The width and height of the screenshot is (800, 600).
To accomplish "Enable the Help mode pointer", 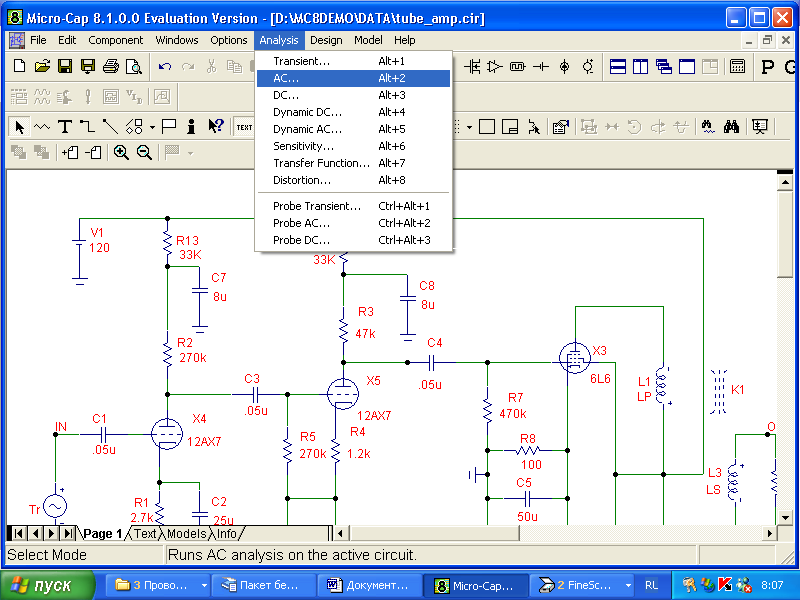I will coord(216,127).
